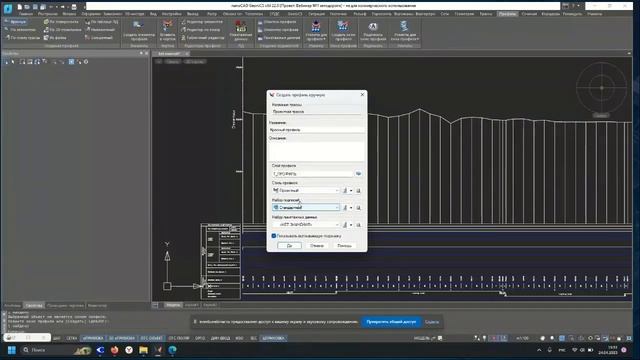Confirm dialog with the Да button
Screen dimensions: 640x360
pyautogui.click(x=289, y=246)
